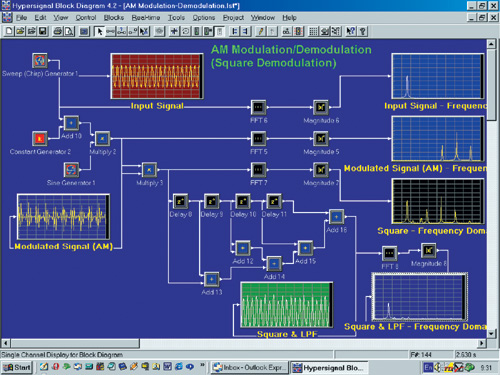Open the Windows Start button
Viewport: 500px width, 375px height.
point(17,367)
